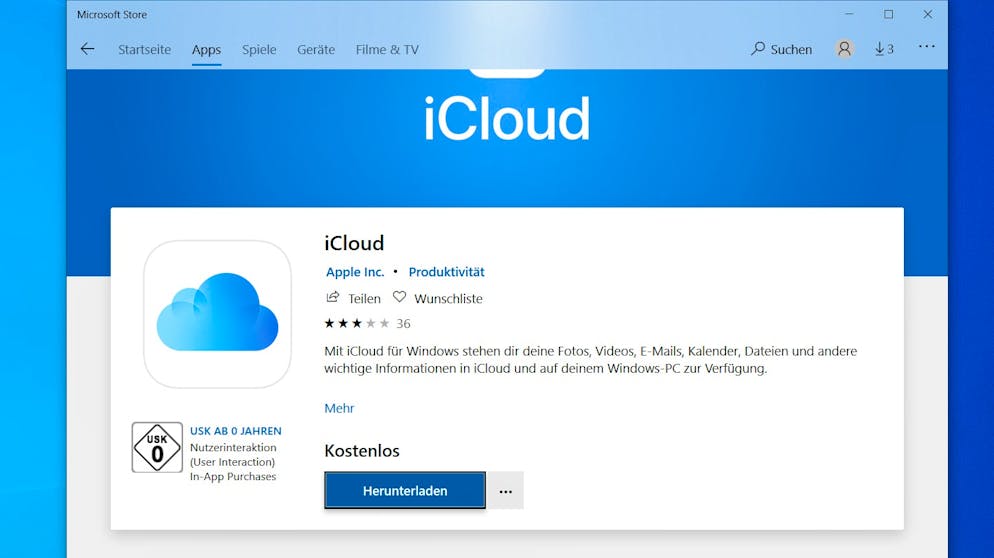The width and height of the screenshot is (994, 558).
Task: Open the Apple Inc. publisher link
Action: (355, 272)
